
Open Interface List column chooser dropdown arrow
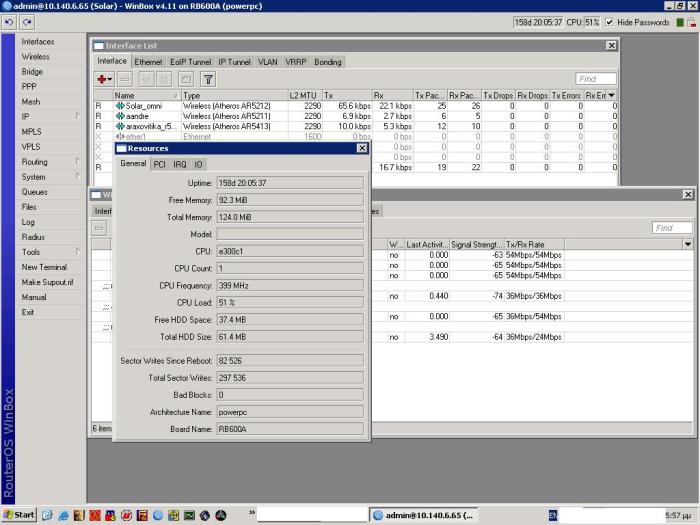pos(611,95)
